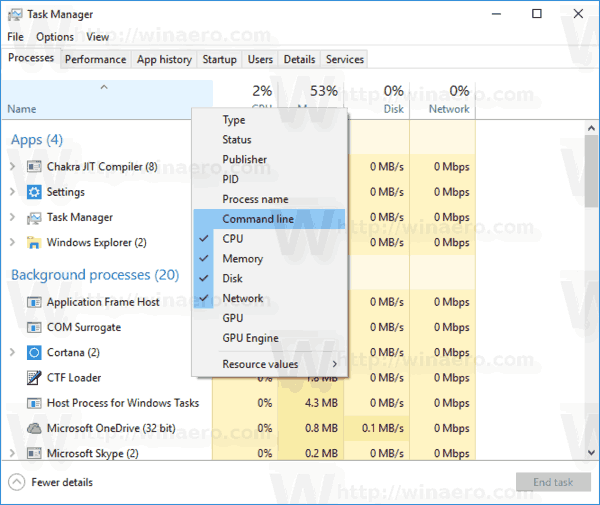600x505 pixels.
Task: Enable the Status column
Action: pyautogui.click(x=270, y=140)
